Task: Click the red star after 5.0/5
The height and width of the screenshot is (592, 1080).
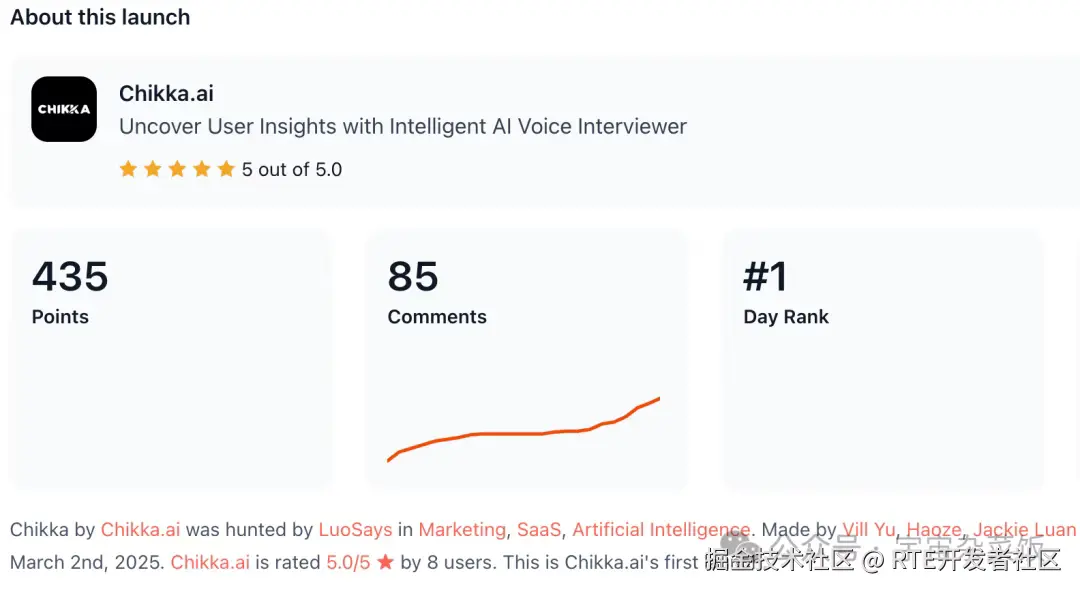Action: point(385,563)
